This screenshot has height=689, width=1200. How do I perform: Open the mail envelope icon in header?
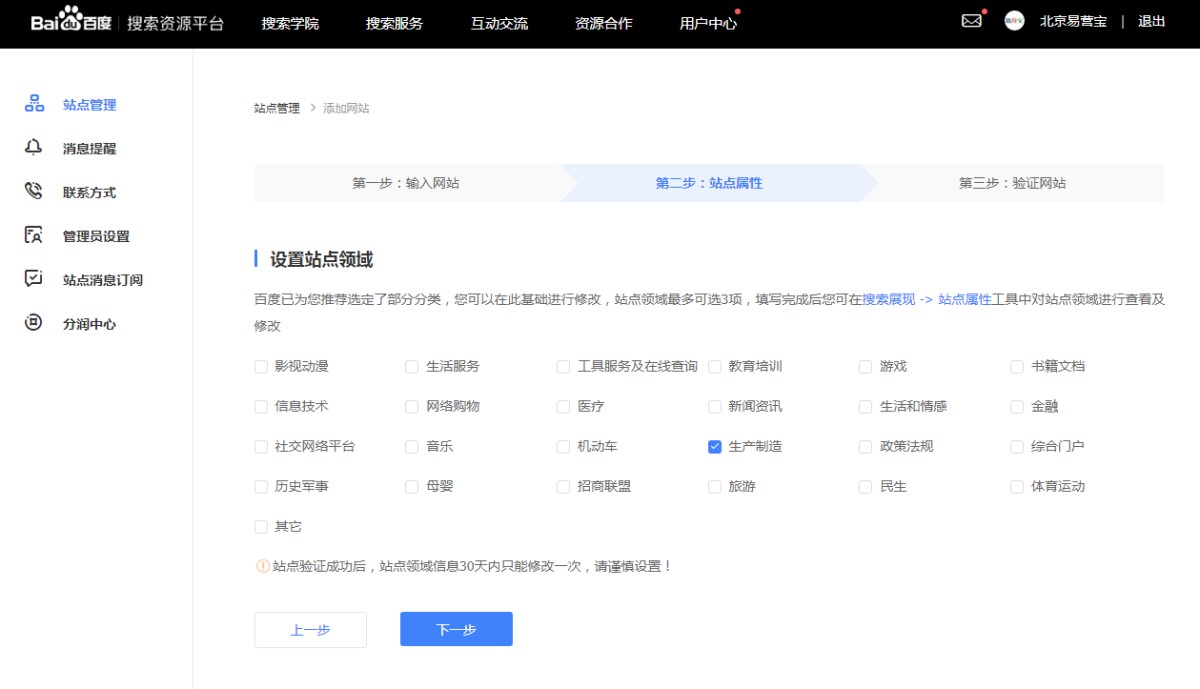971,21
